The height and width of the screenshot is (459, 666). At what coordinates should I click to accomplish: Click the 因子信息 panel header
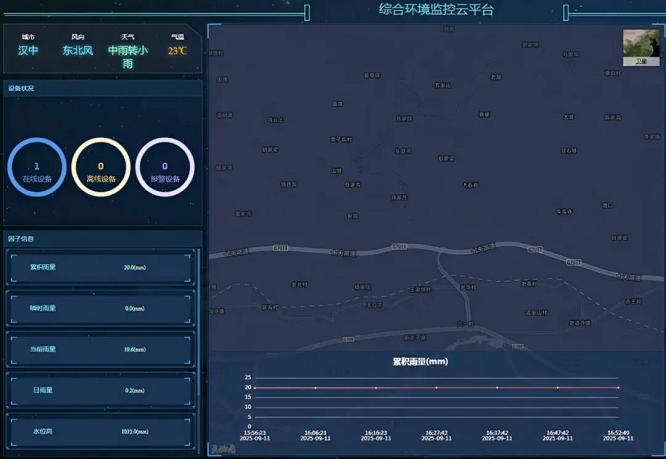point(22,239)
